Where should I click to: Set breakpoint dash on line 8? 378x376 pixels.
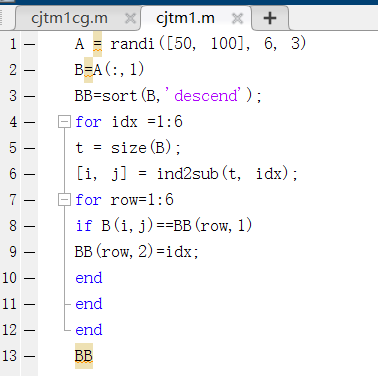click(x=30, y=226)
